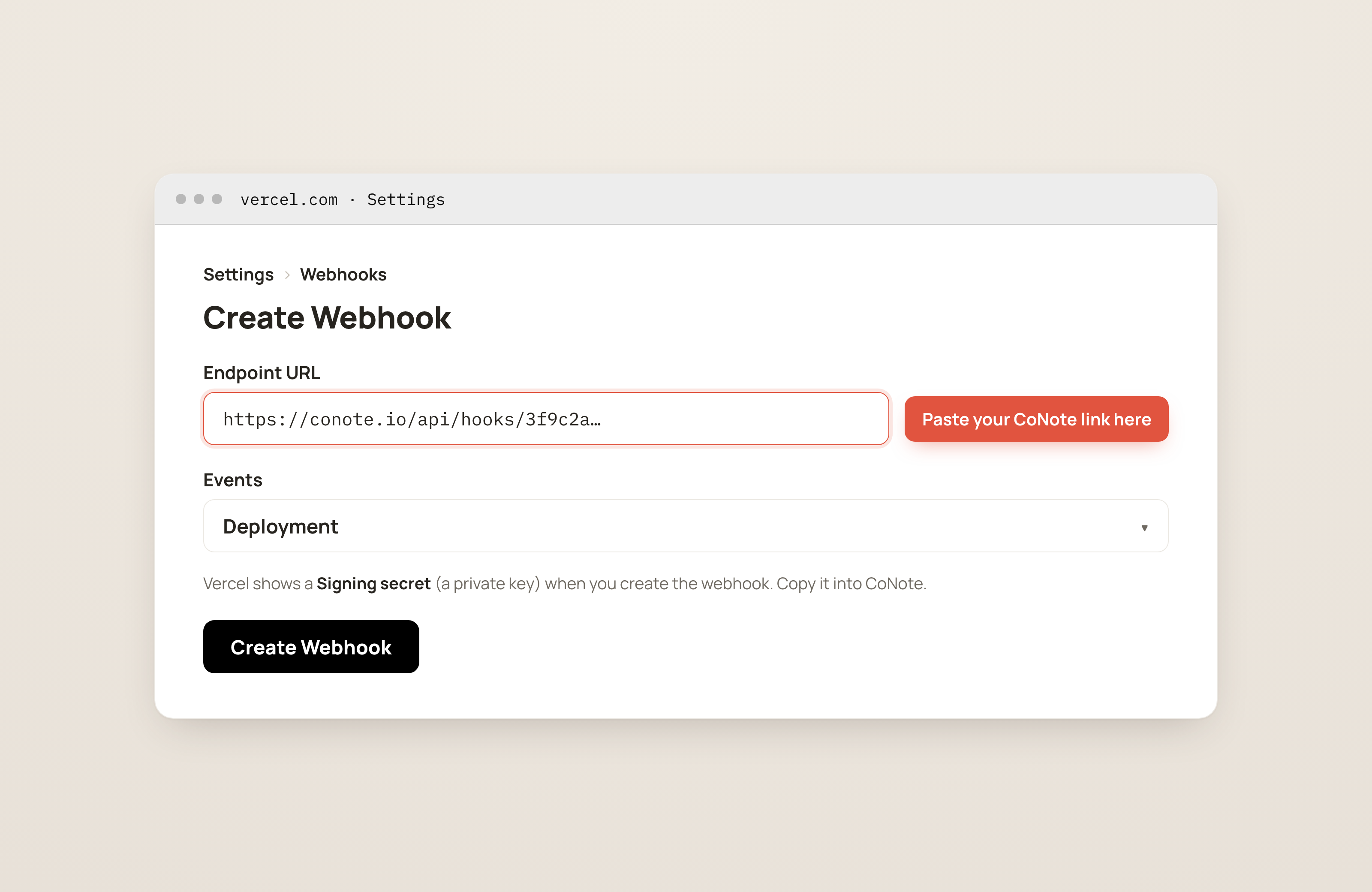Click the Endpoint URL input field

tap(545, 419)
